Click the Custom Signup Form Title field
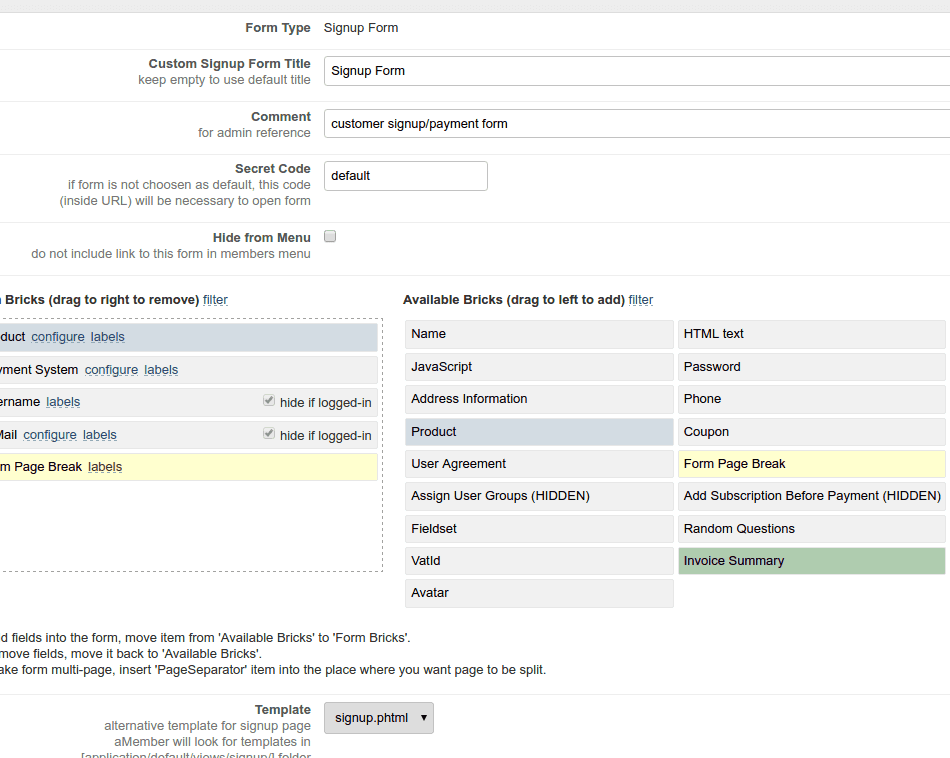 [637, 71]
